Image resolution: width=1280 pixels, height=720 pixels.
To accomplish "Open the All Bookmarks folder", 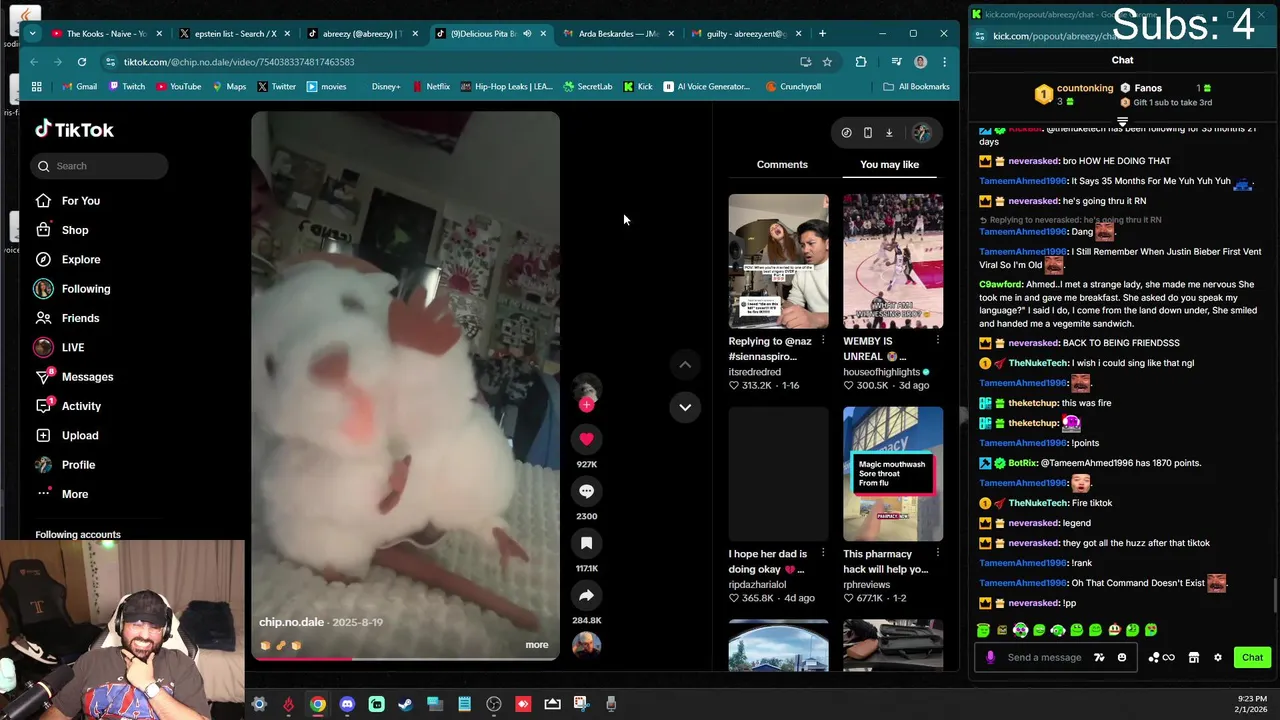I will click(916, 87).
